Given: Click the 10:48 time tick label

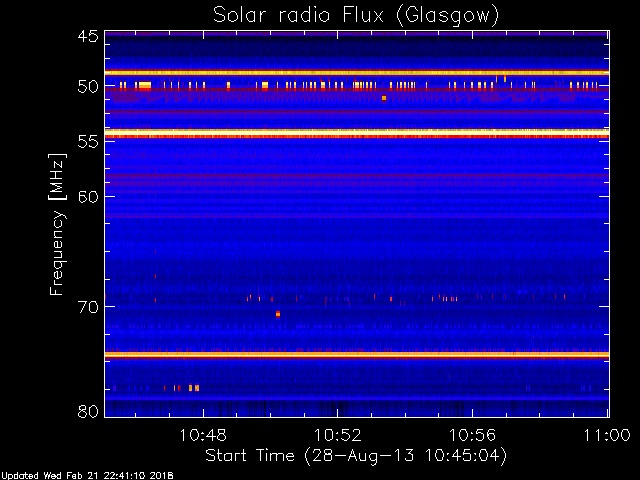Looking at the screenshot, I should click(203, 435).
